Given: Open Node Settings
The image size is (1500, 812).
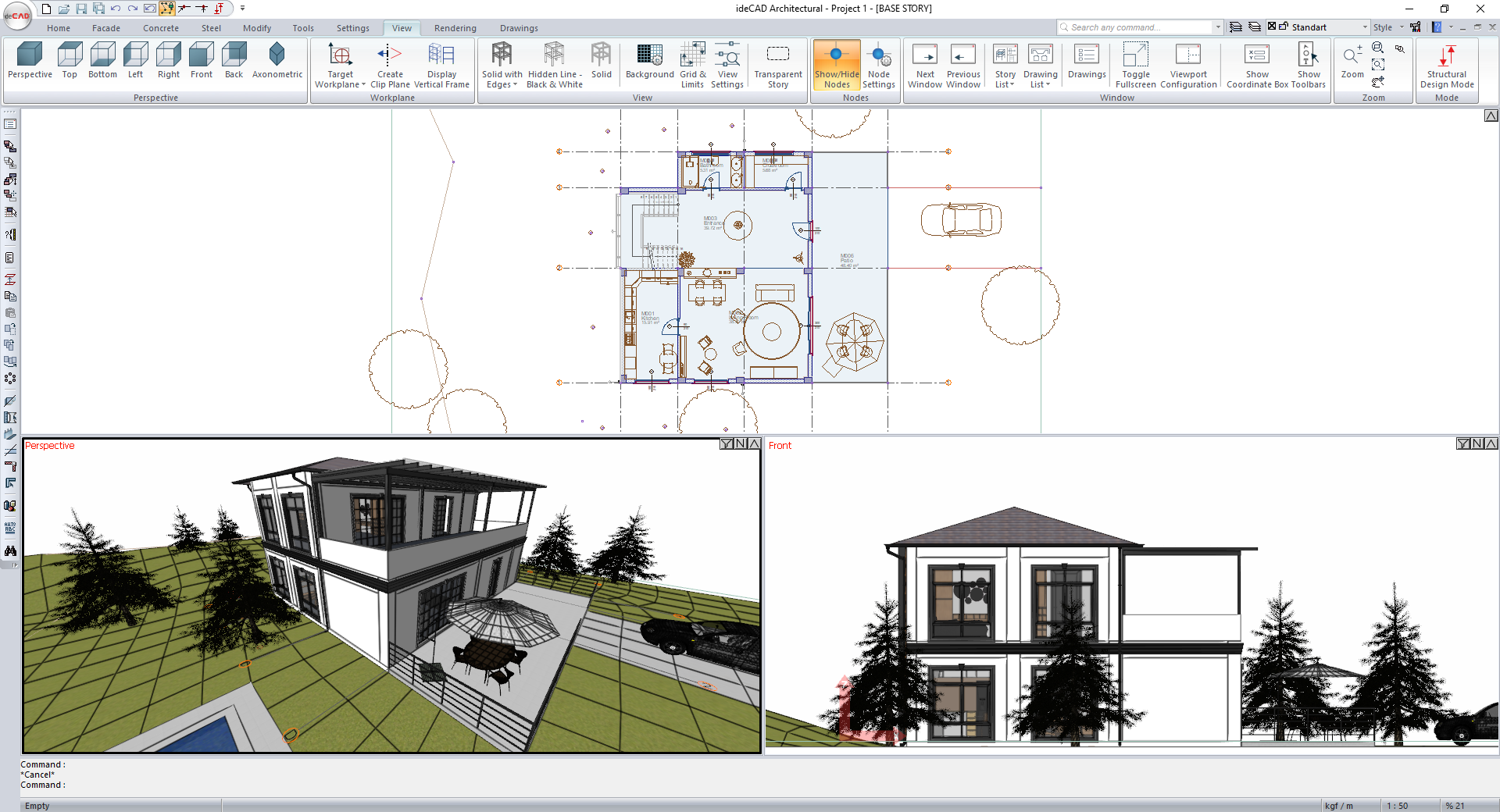Looking at the screenshot, I should (x=879, y=66).
